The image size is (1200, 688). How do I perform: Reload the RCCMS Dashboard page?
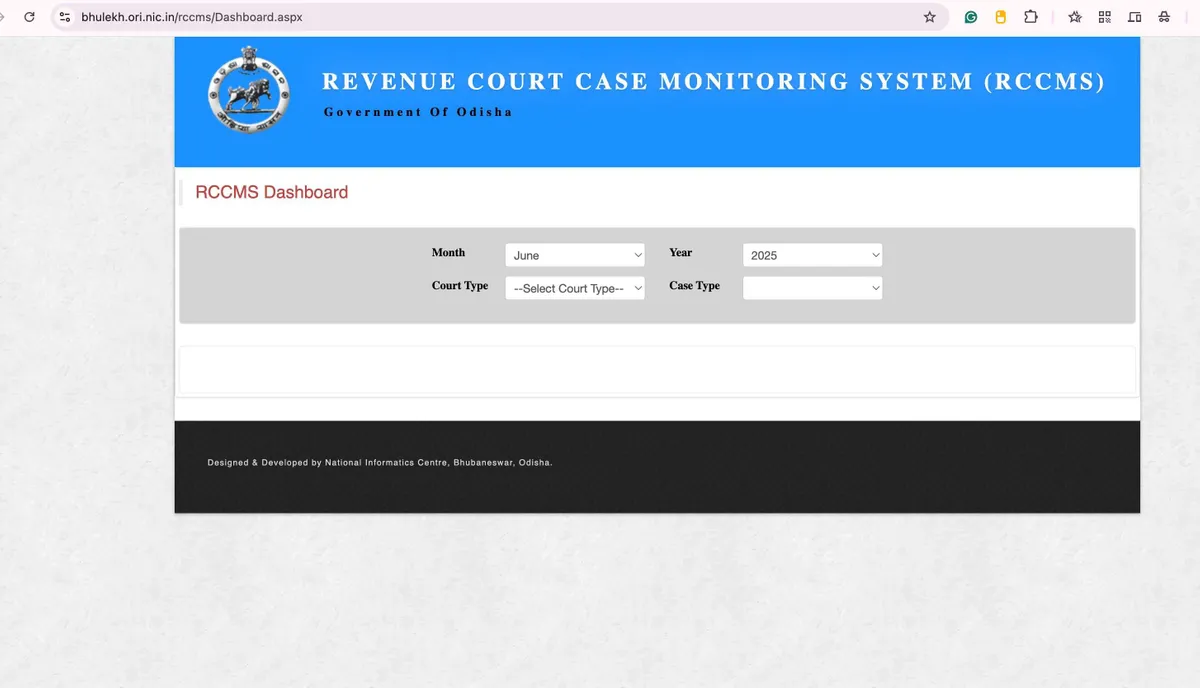[29, 17]
